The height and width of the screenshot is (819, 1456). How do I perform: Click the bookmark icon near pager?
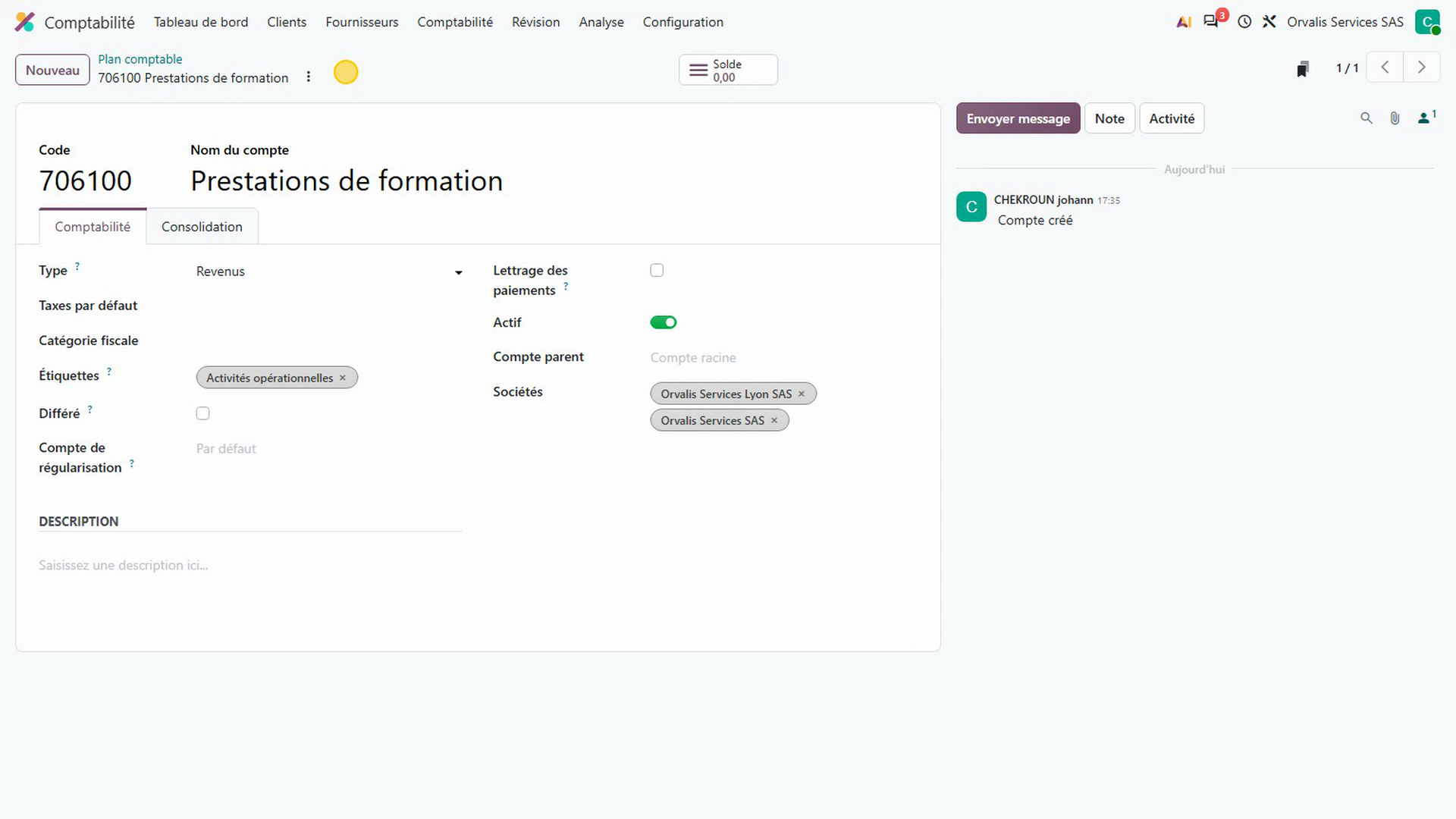[1303, 69]
